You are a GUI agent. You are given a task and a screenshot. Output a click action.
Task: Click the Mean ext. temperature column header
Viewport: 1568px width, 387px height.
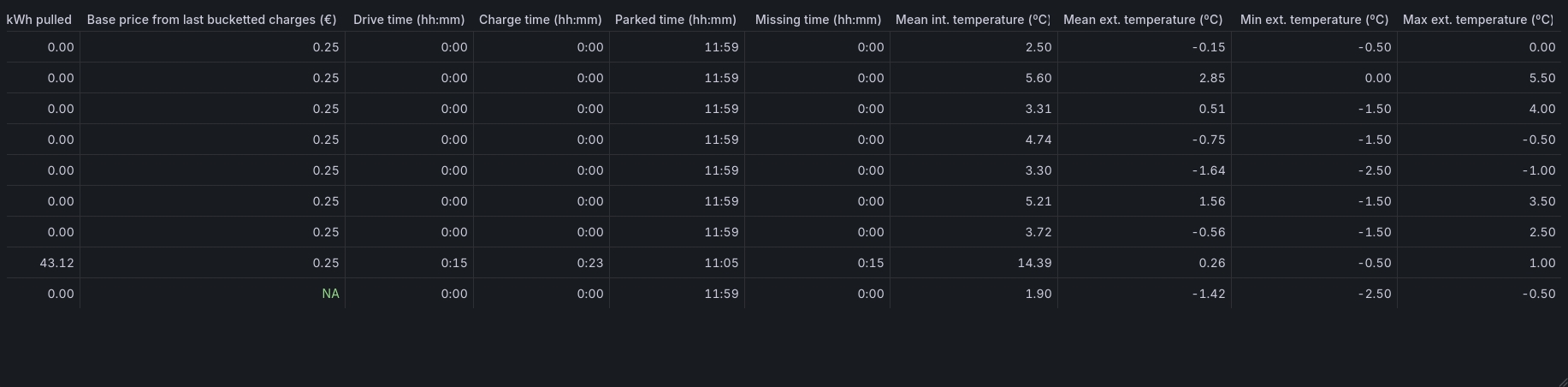click(x=1142, y=20)
